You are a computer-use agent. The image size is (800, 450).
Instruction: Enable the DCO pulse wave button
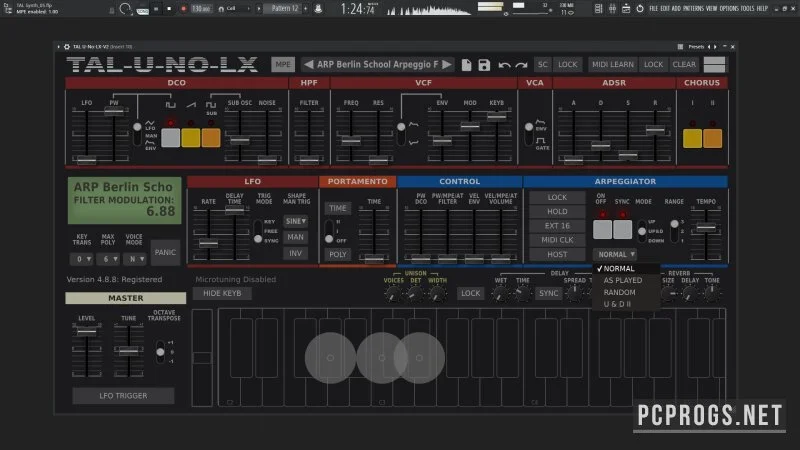pos(170,138)
